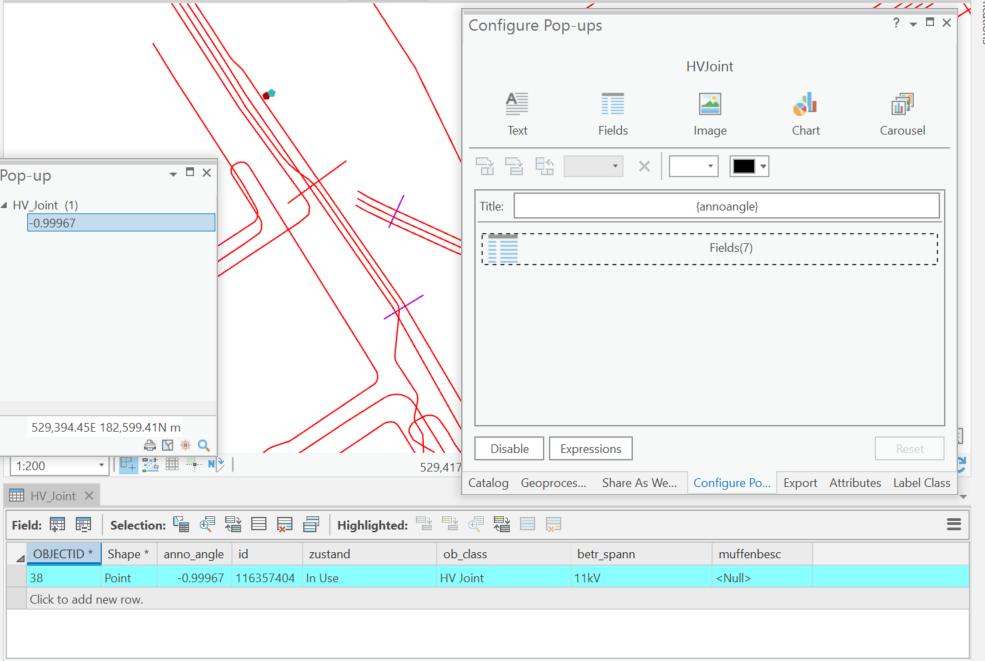
Task: Open Configure Pop-ups help question mark
Action: (x=896, y=23)
